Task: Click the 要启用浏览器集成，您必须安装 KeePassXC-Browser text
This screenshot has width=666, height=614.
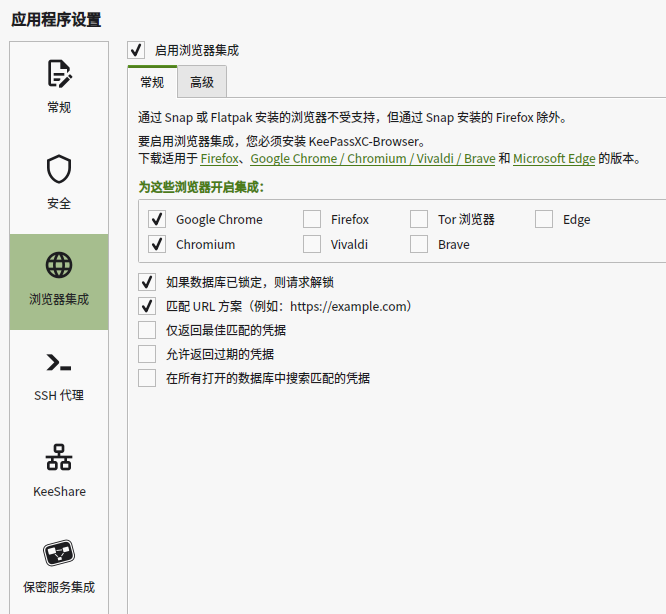Action: click(281, 141)
